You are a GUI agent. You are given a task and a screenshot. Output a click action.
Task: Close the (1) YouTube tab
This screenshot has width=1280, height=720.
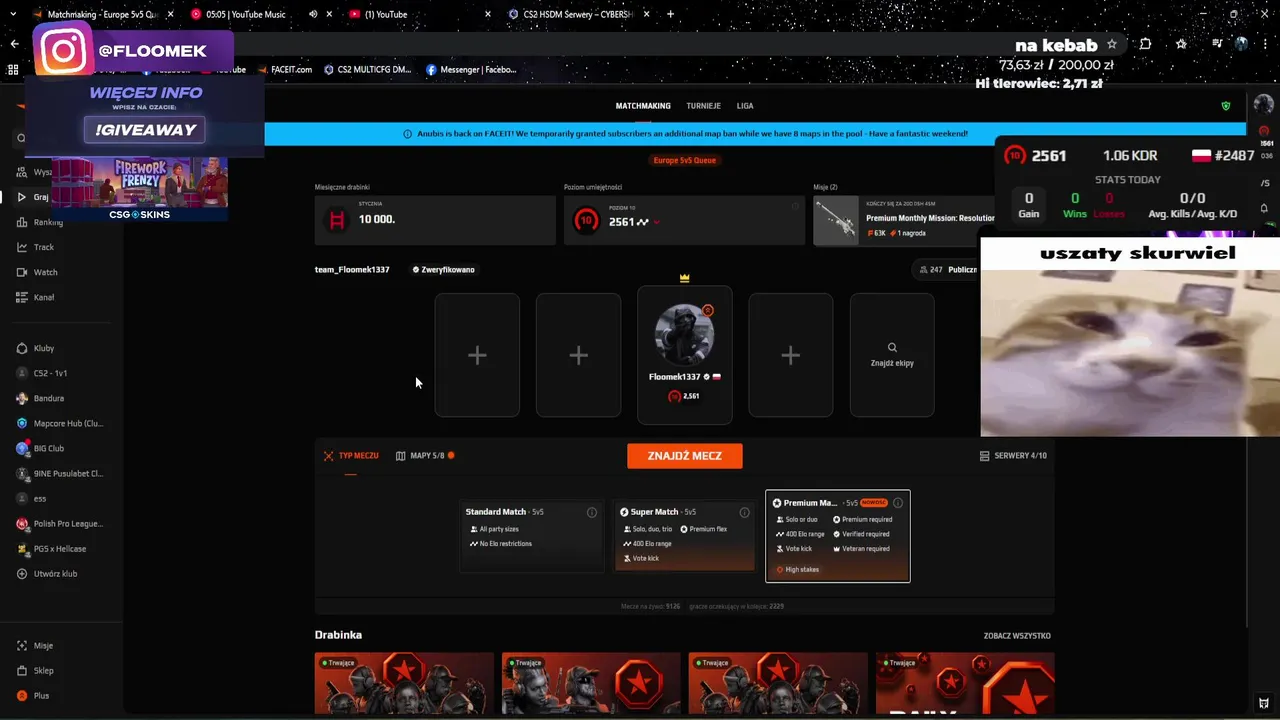pos(488,14)
